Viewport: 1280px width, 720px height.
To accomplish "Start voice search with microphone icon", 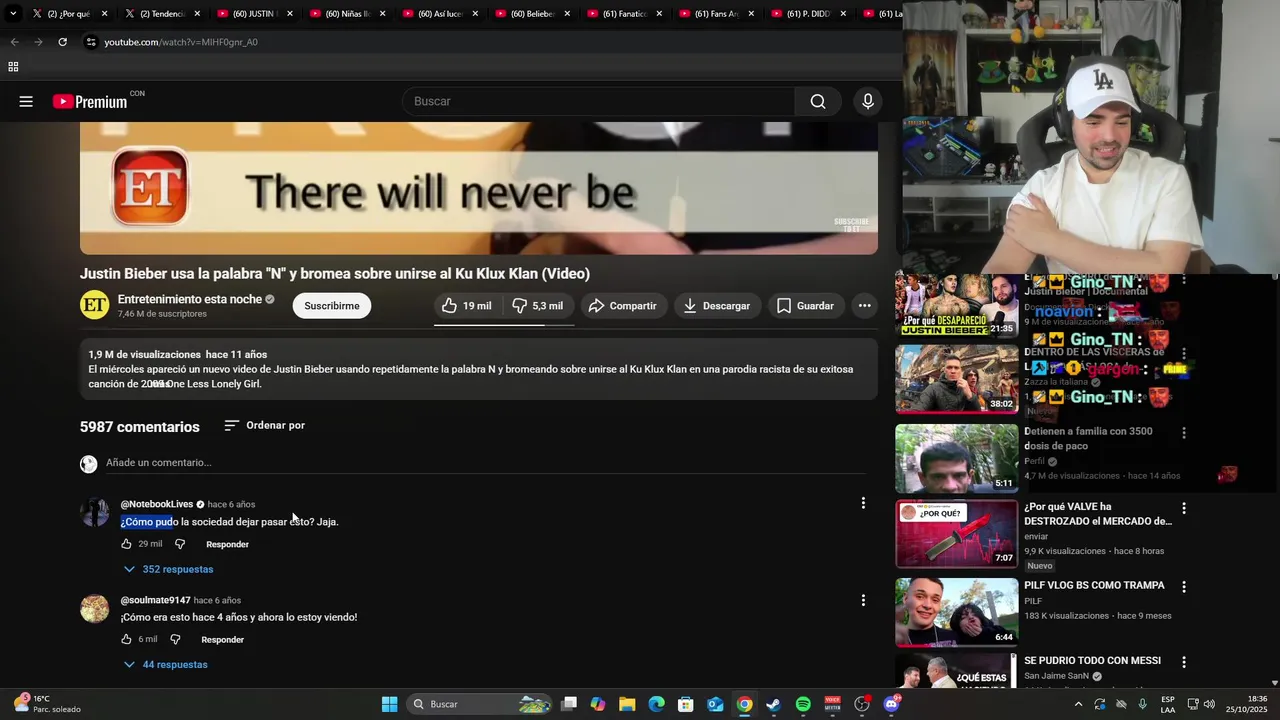I will point(868,101).
